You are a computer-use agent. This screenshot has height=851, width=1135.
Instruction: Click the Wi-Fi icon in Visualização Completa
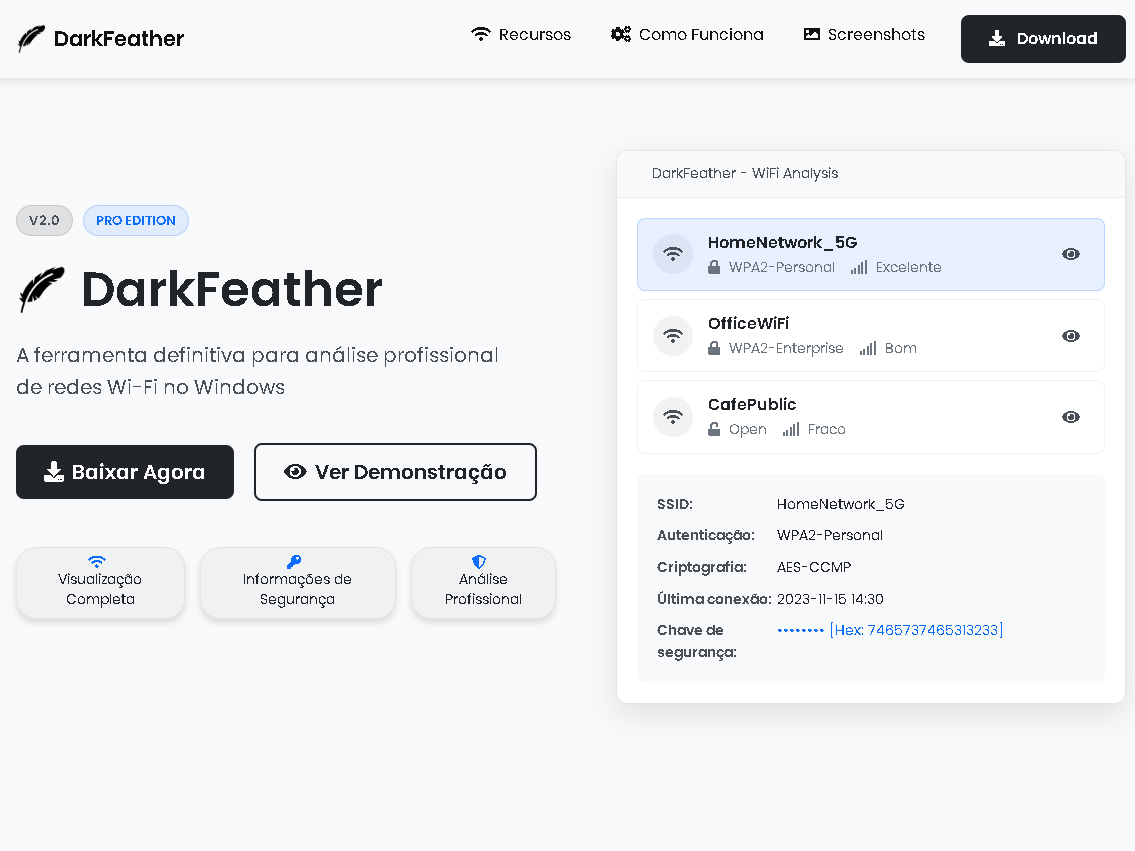tap(97, 562)
